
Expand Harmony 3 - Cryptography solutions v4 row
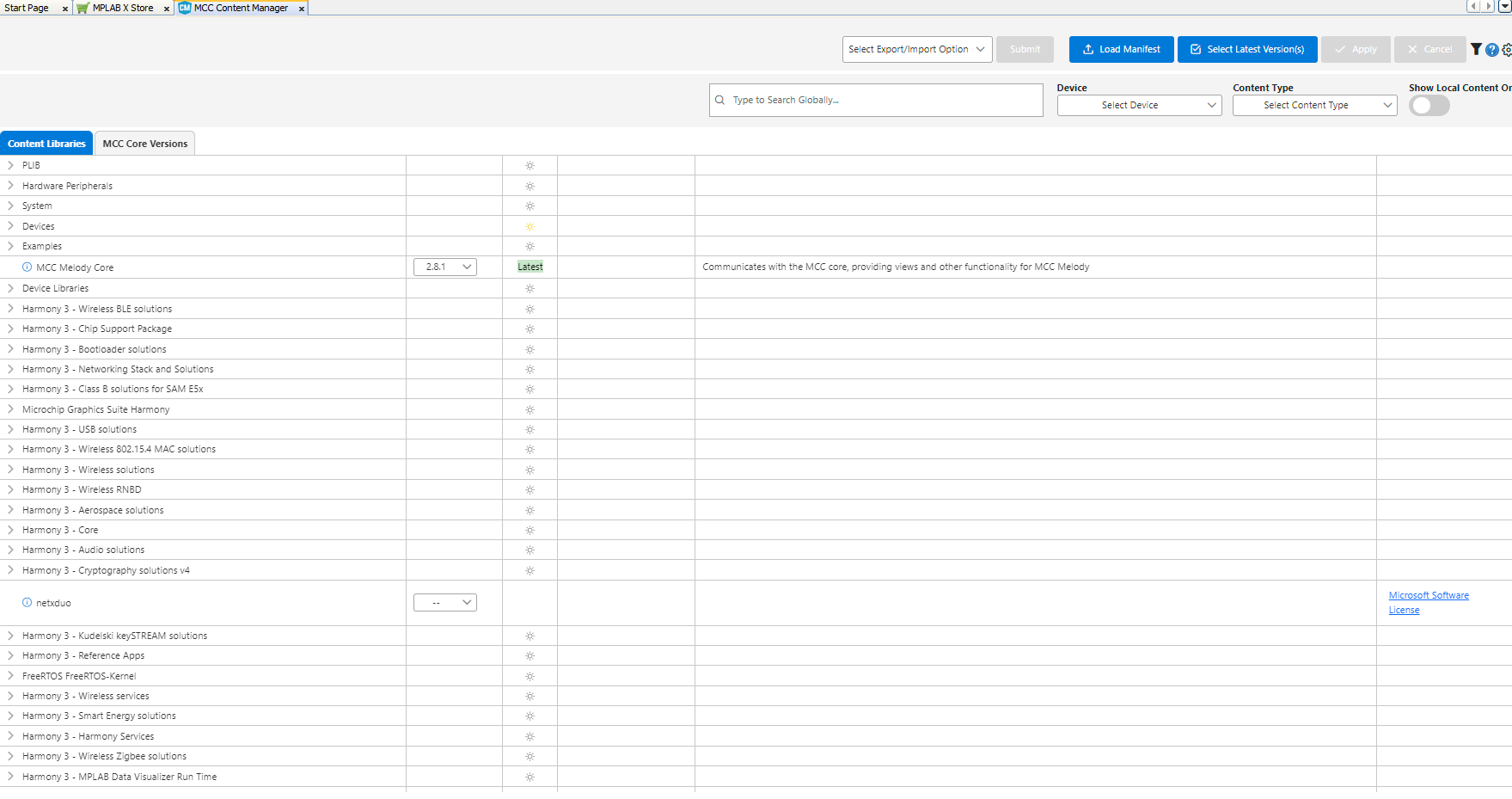tap(10, 570)
